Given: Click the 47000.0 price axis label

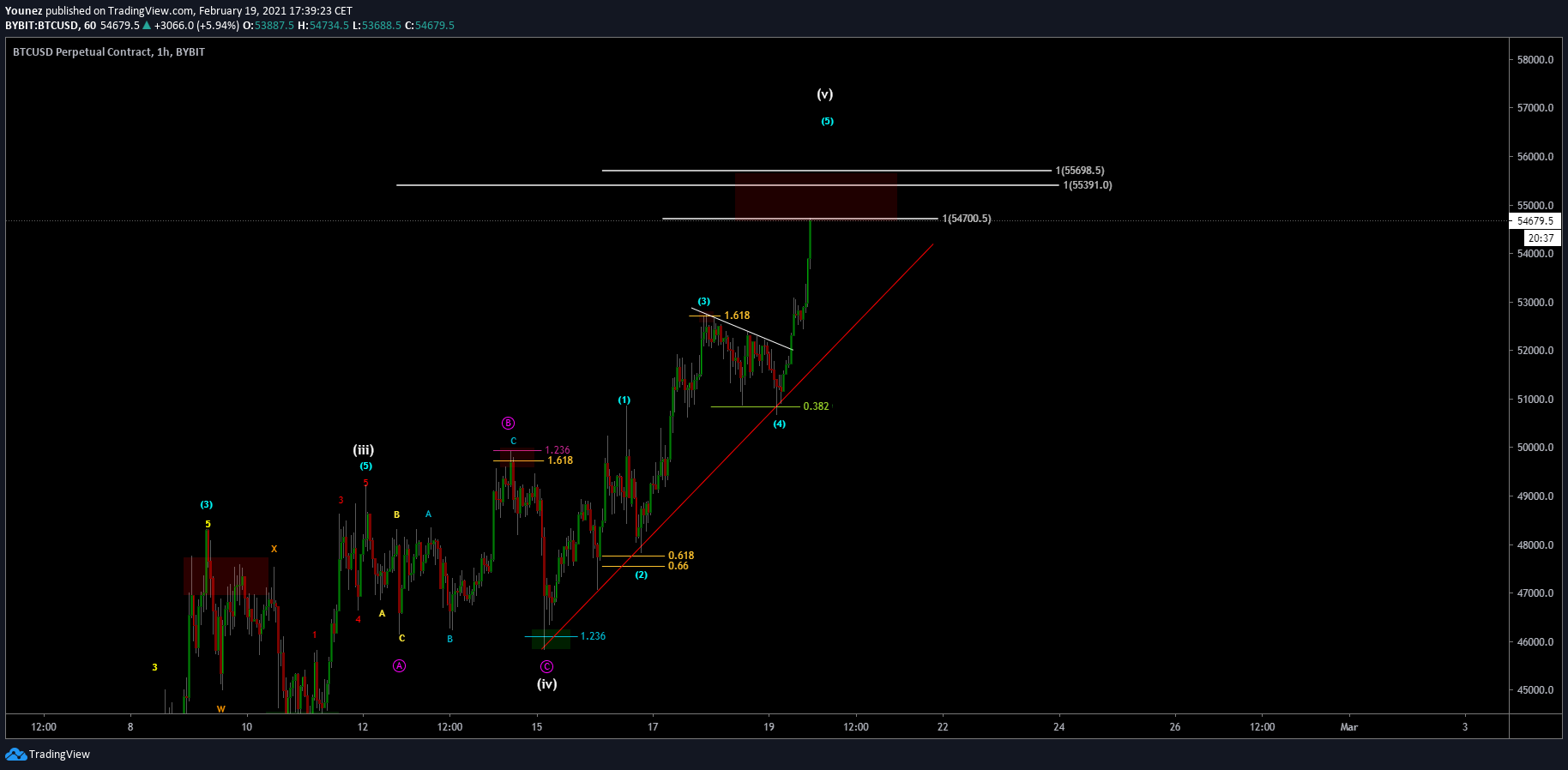Looking at the screenshot, I should 1535,593.
